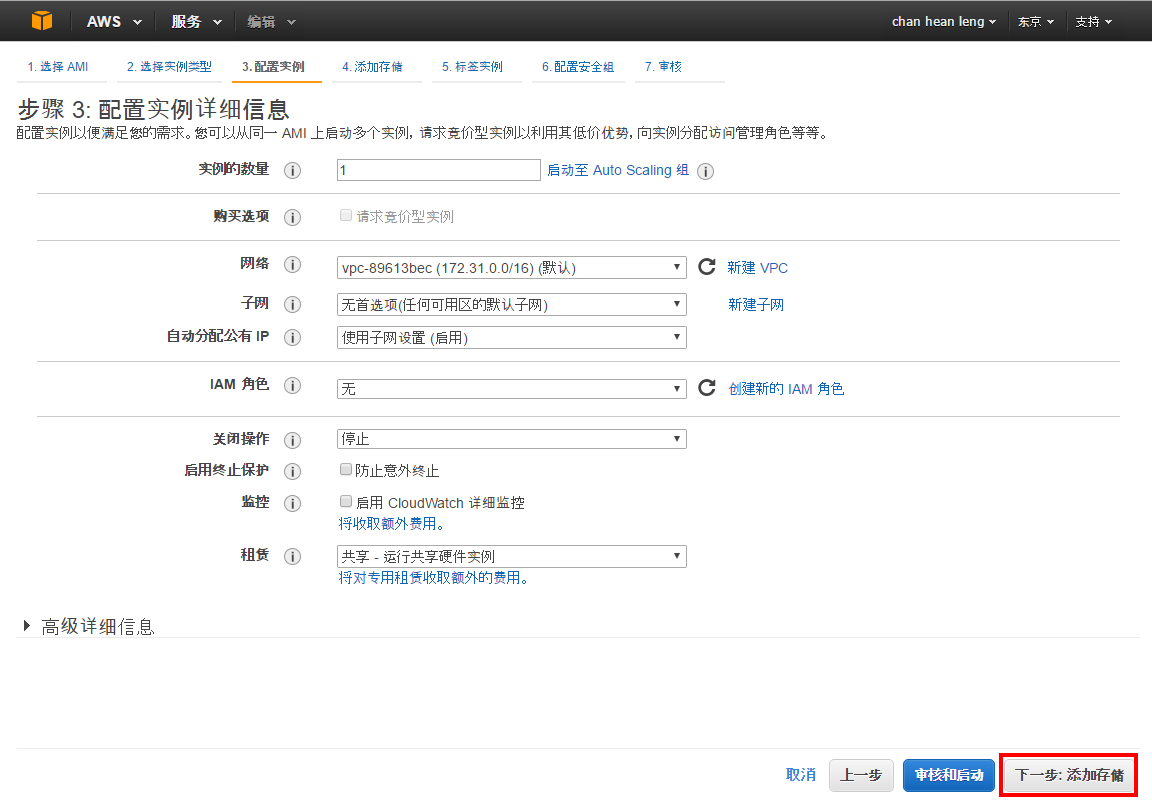Click 新建 VPC link

pos(757,267)
